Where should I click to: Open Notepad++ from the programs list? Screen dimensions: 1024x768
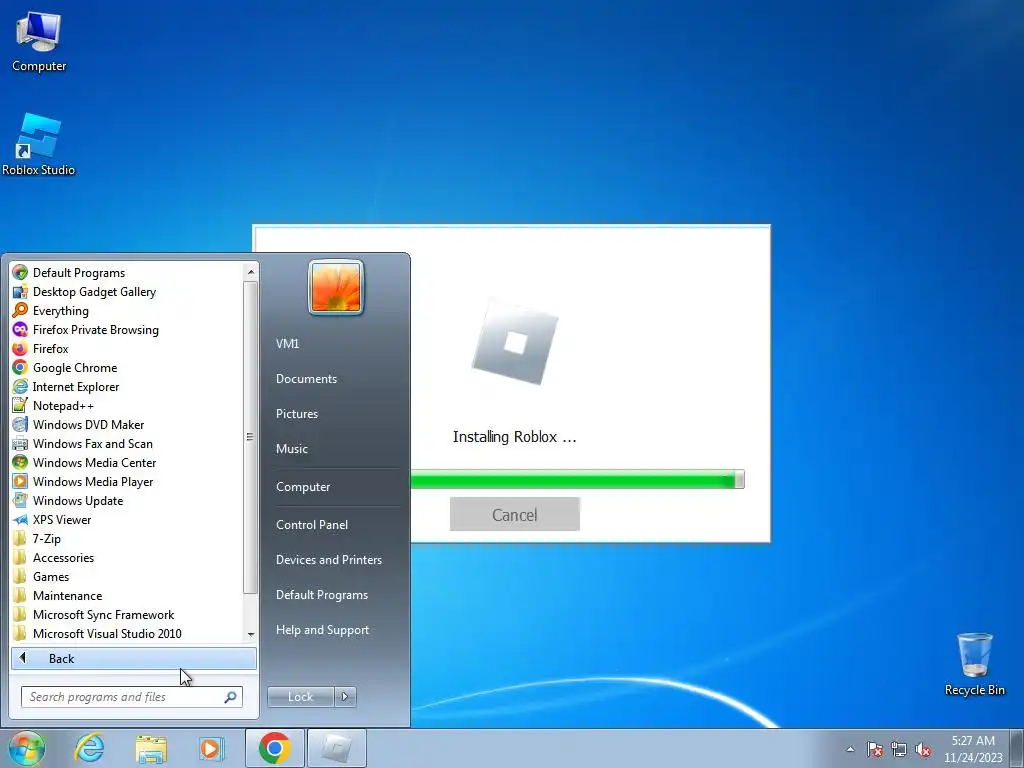pyautogui.click(x=127, y=406)
